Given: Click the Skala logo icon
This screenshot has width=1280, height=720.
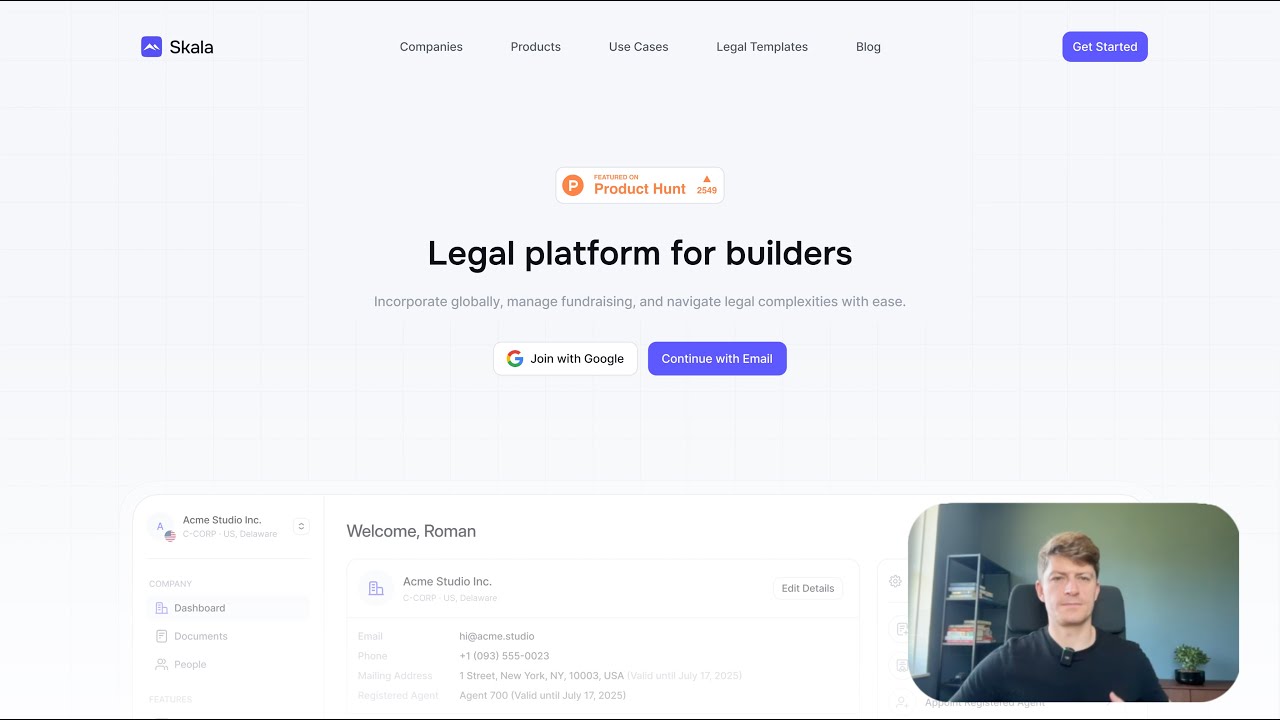Looking at the screenshot, I should tap(151, 47).
